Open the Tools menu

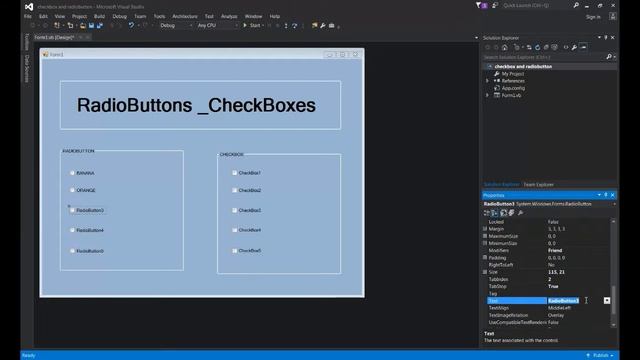[x=159, y=16]
